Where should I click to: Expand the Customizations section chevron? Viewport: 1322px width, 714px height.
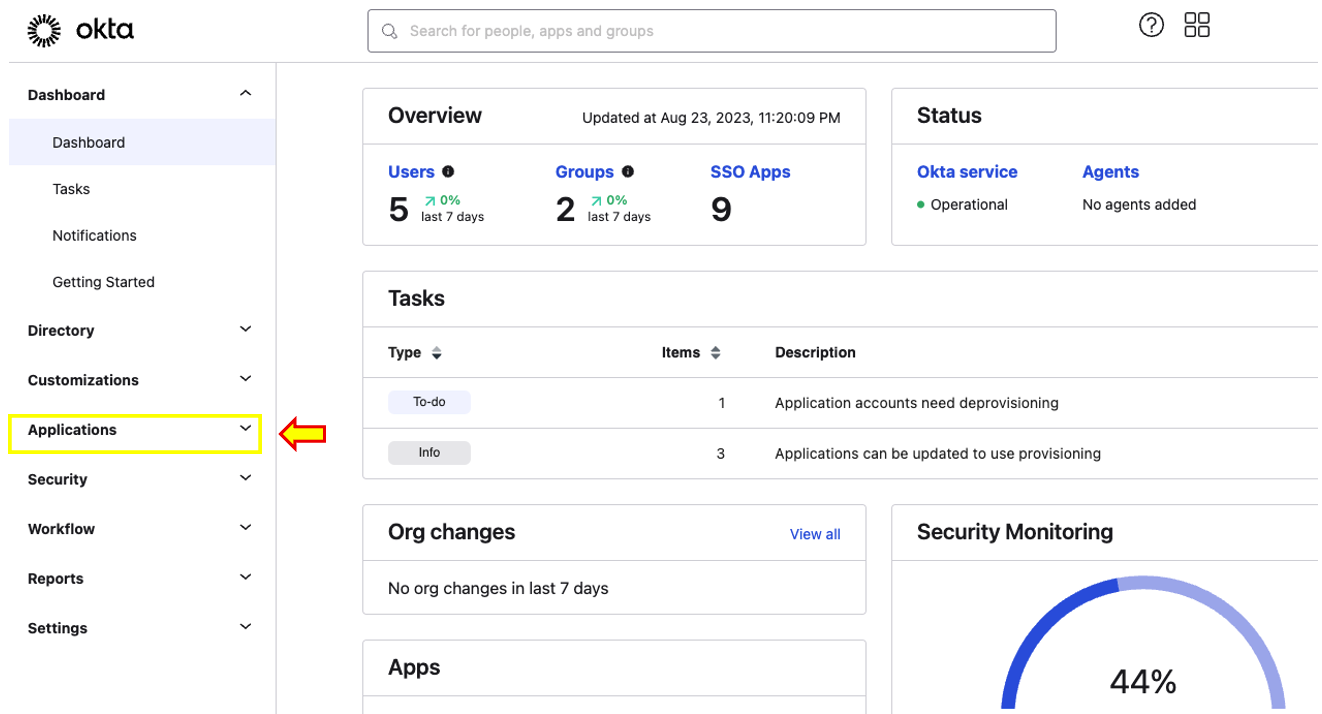click(246, 379)
